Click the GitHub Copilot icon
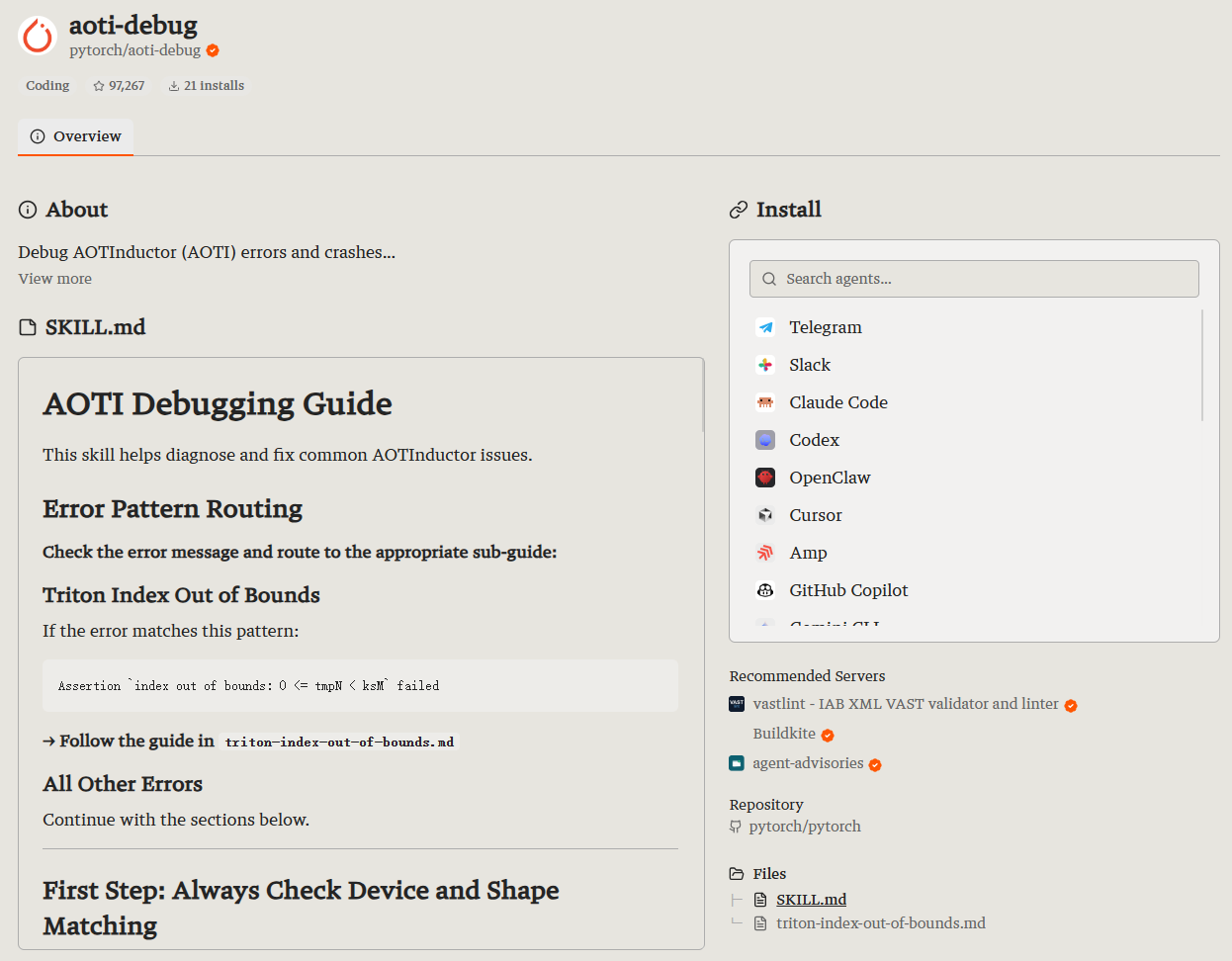This screenshot has width=1232, height=961. tap(765, 590)
